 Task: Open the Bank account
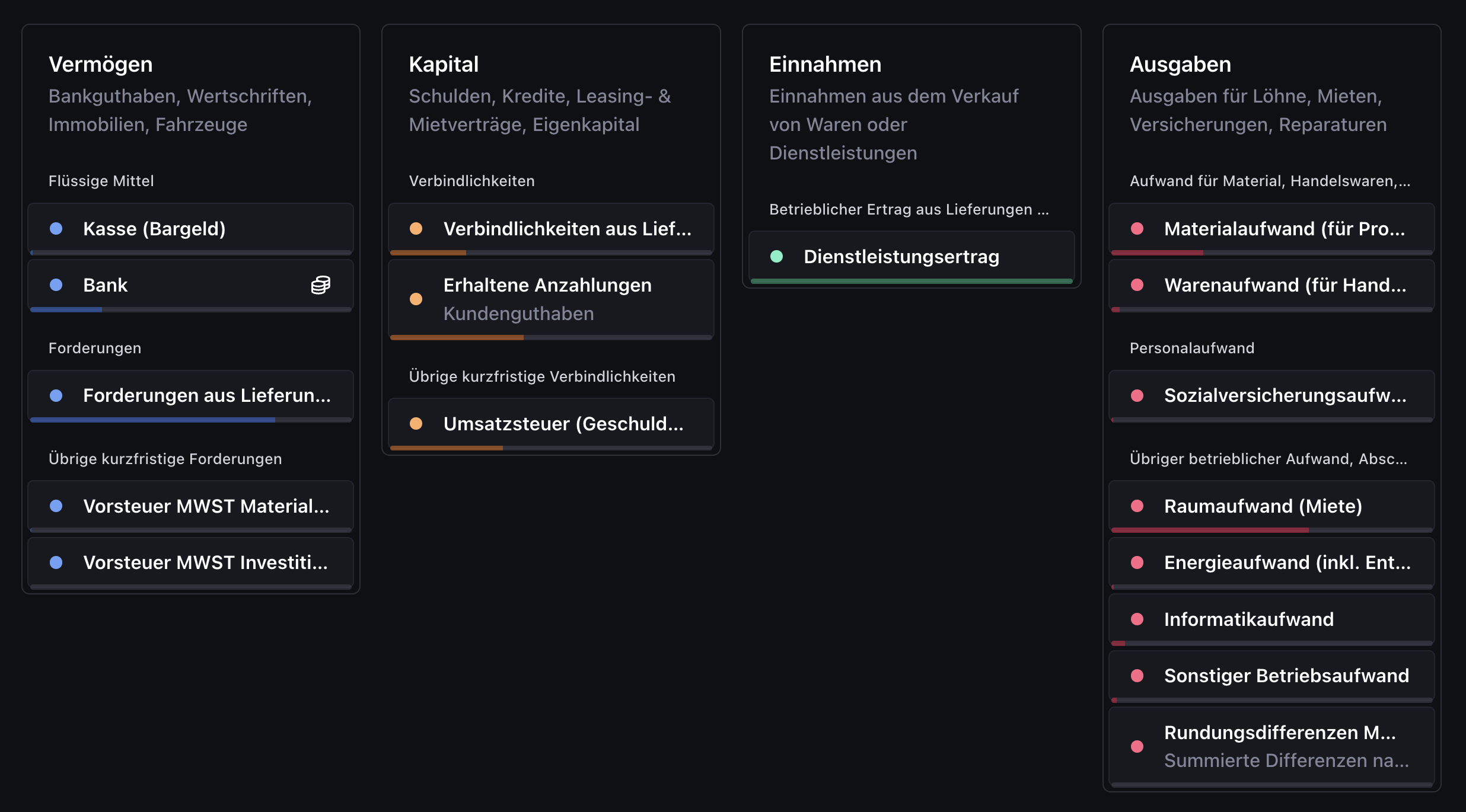click(191, 286)
